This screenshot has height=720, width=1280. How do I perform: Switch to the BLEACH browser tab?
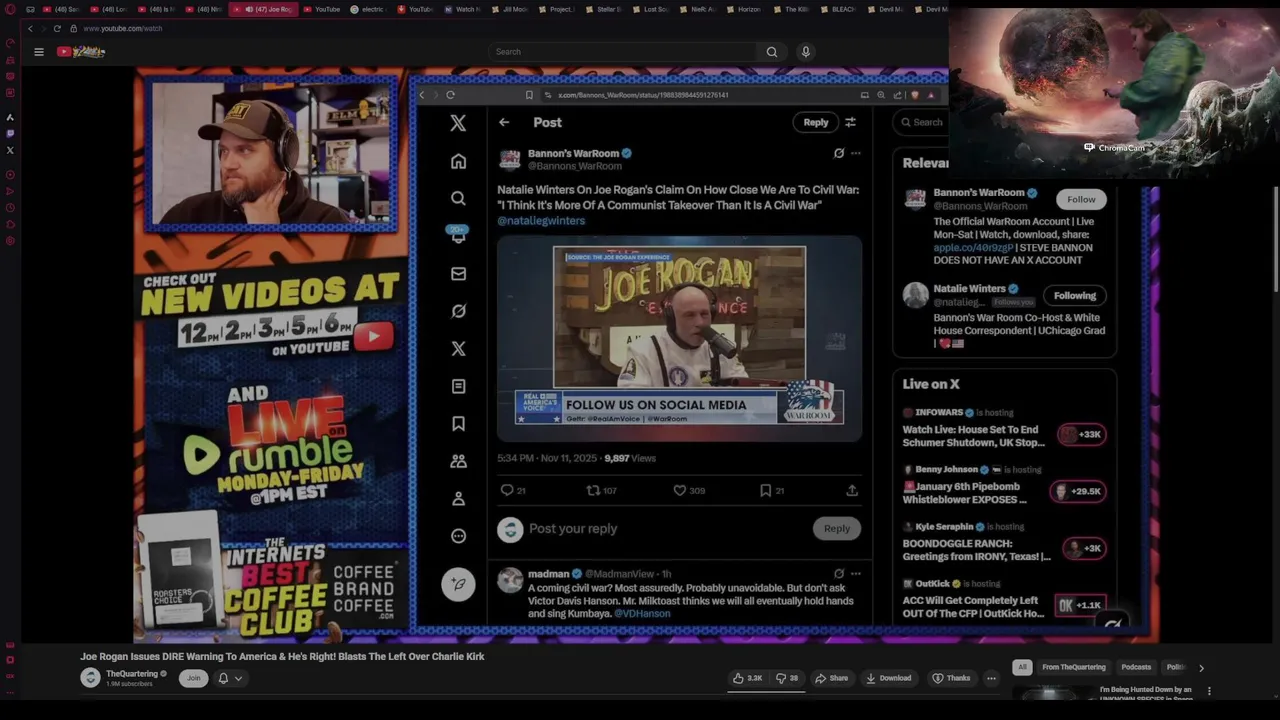point(838,9)
